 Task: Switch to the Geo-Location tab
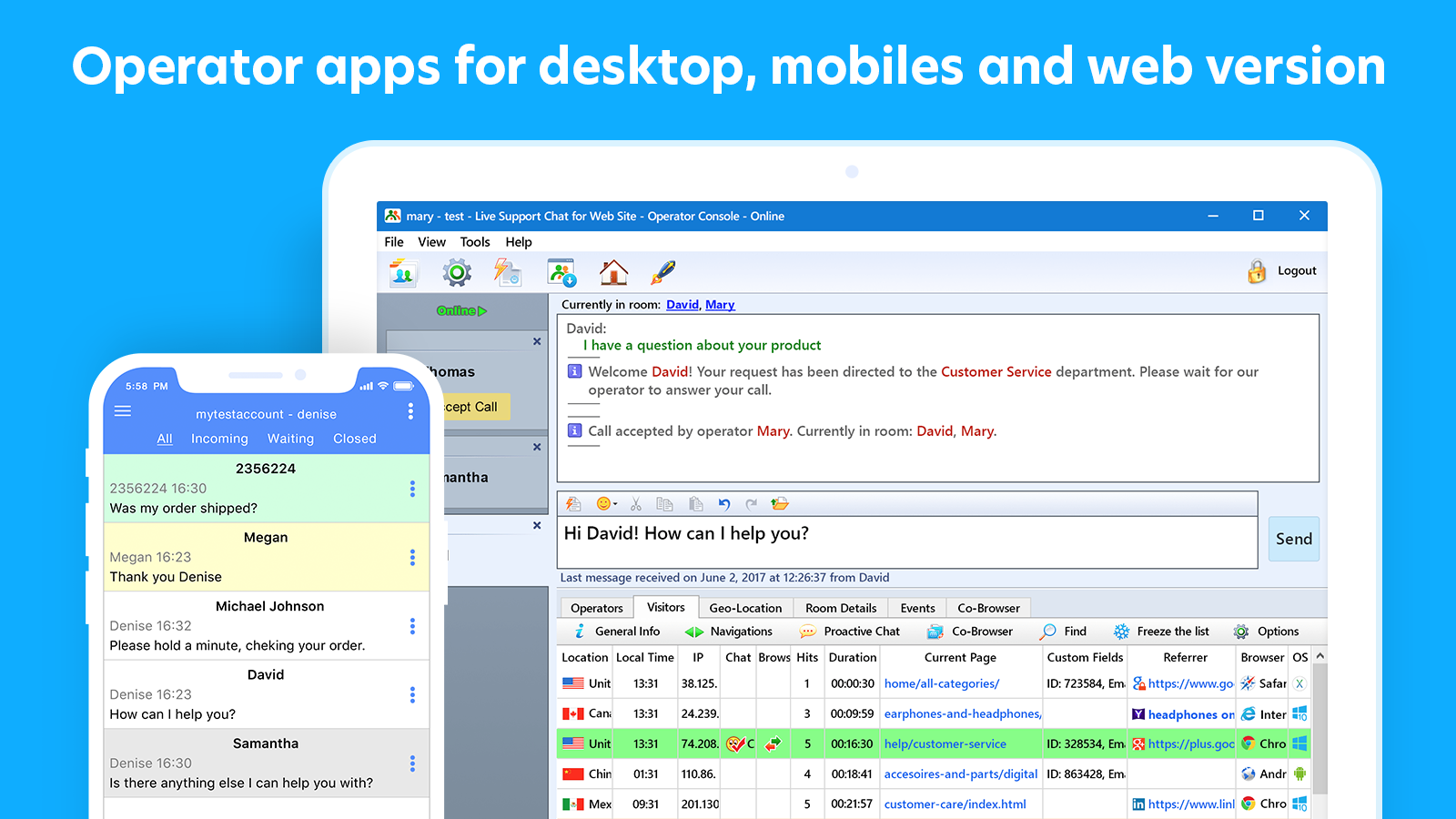click(745, 607)
